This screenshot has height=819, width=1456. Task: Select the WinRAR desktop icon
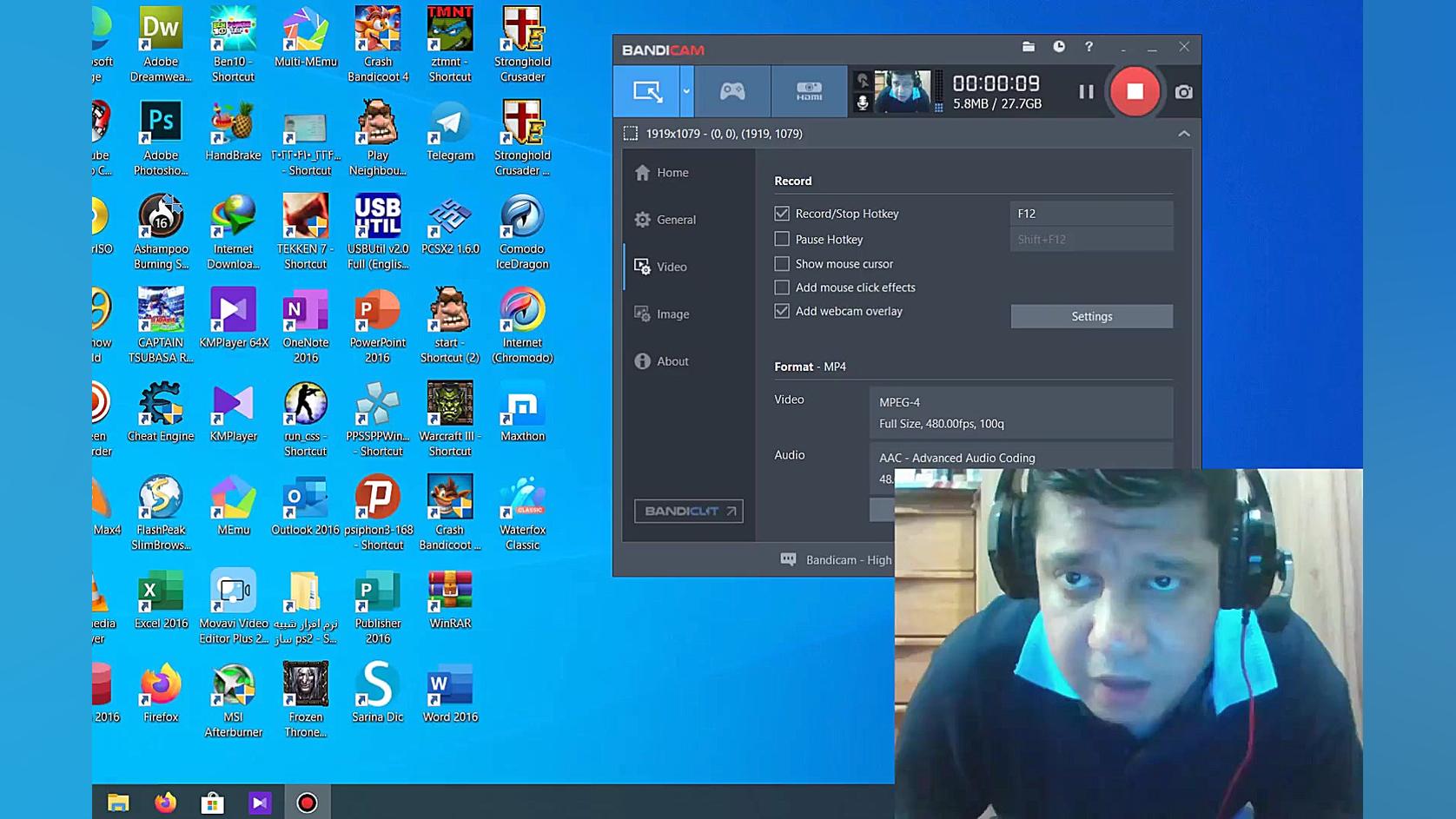450,599
